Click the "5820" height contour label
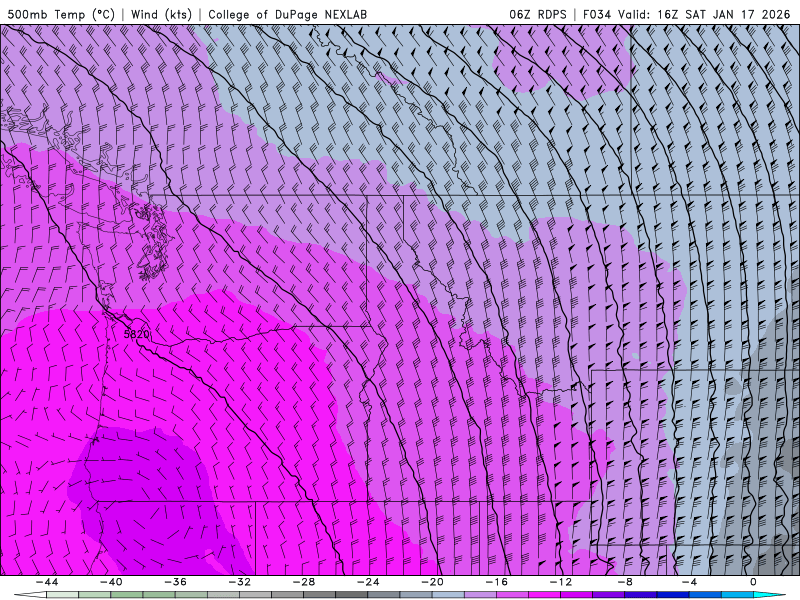The height and width of the screenshot is (600, 800). 137,335
